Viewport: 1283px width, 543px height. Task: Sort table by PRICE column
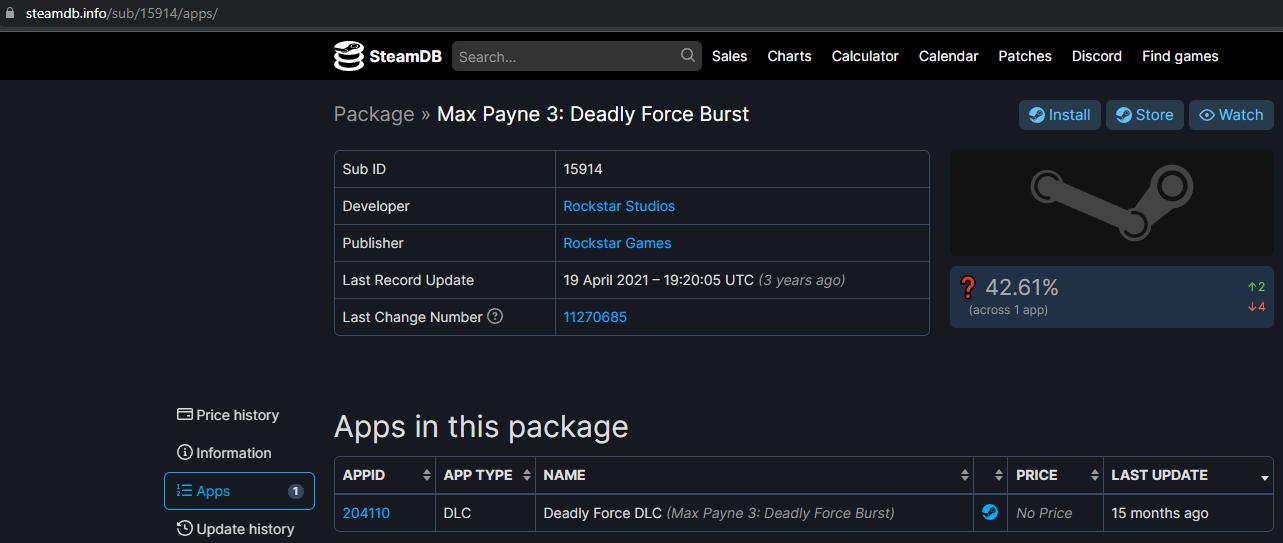(x=1054, y=475)
